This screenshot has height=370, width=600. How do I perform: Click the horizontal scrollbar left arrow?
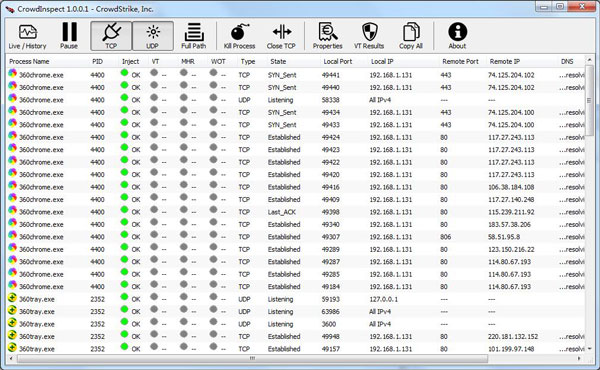(11, 359)
